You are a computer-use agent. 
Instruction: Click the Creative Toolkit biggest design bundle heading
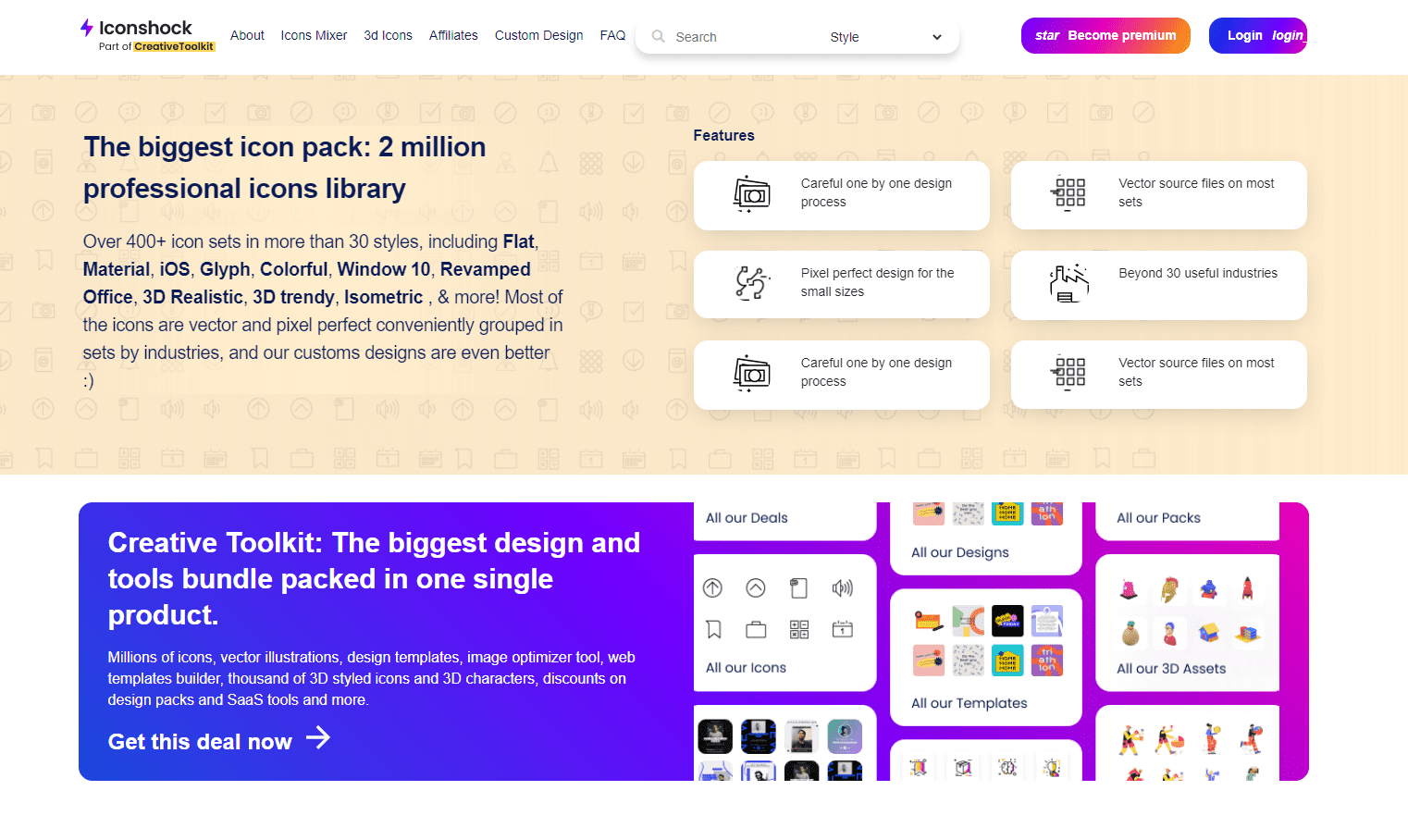pos(374,578)
